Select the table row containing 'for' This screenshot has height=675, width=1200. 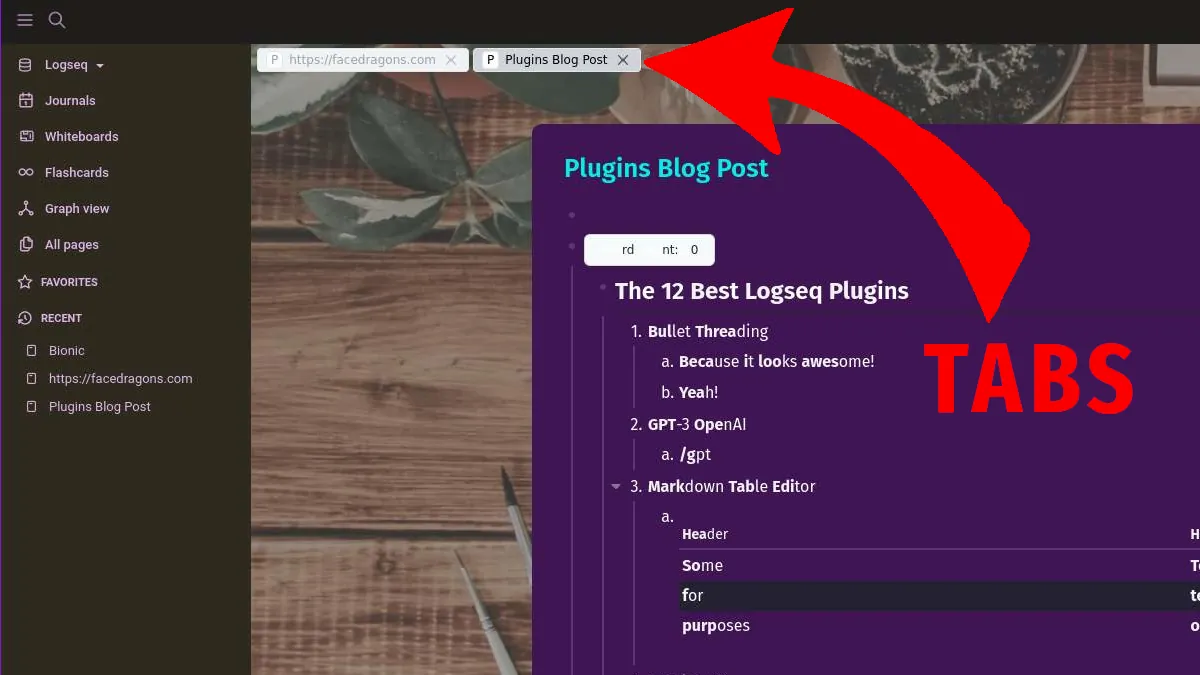(x=939, y=596)
